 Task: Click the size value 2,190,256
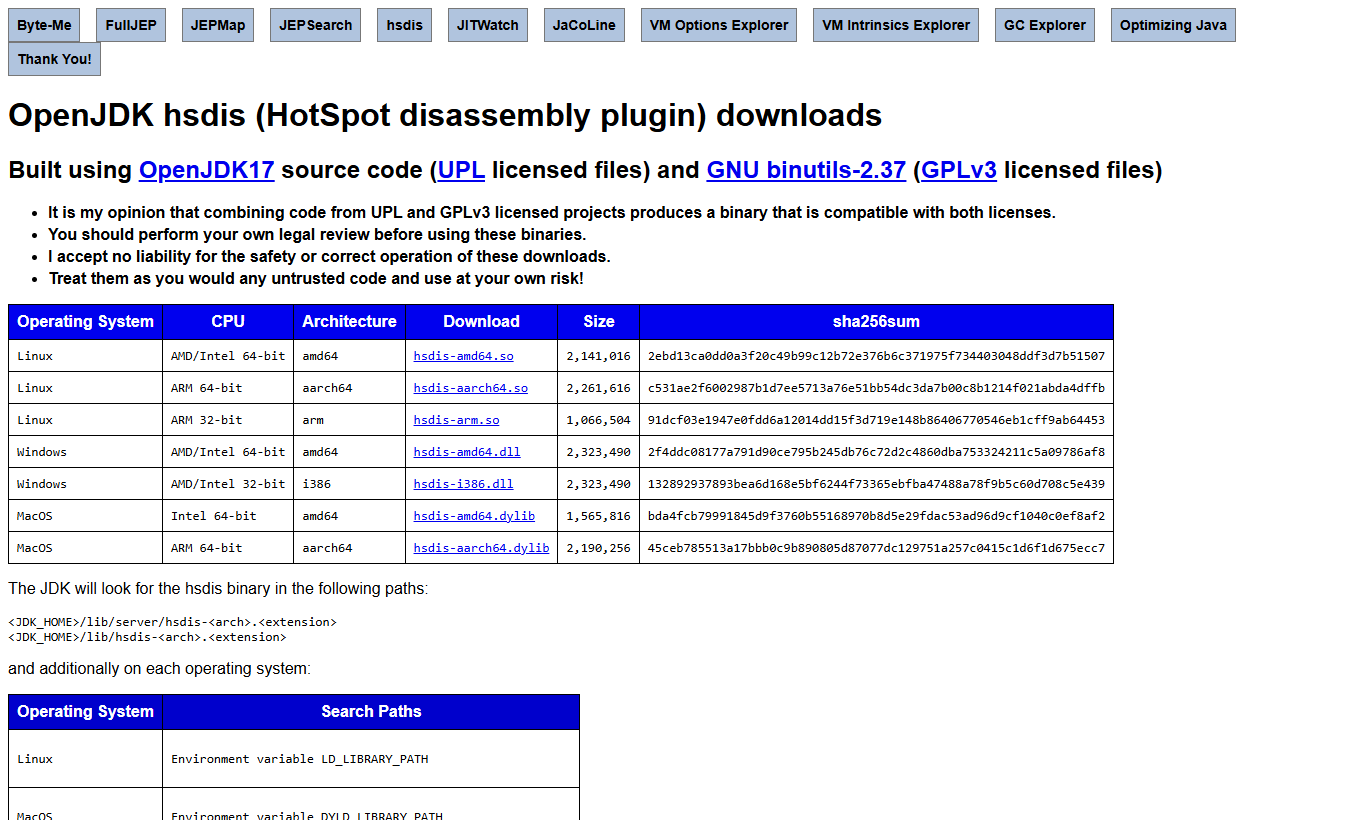(598, 548)
